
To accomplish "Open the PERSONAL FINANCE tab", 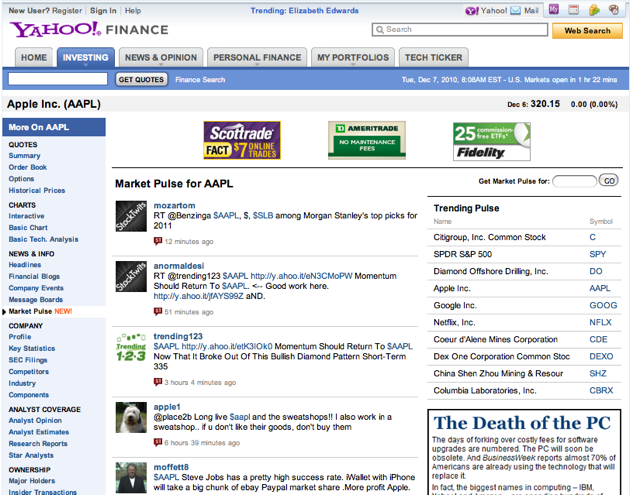I will (x=257, y=57).
